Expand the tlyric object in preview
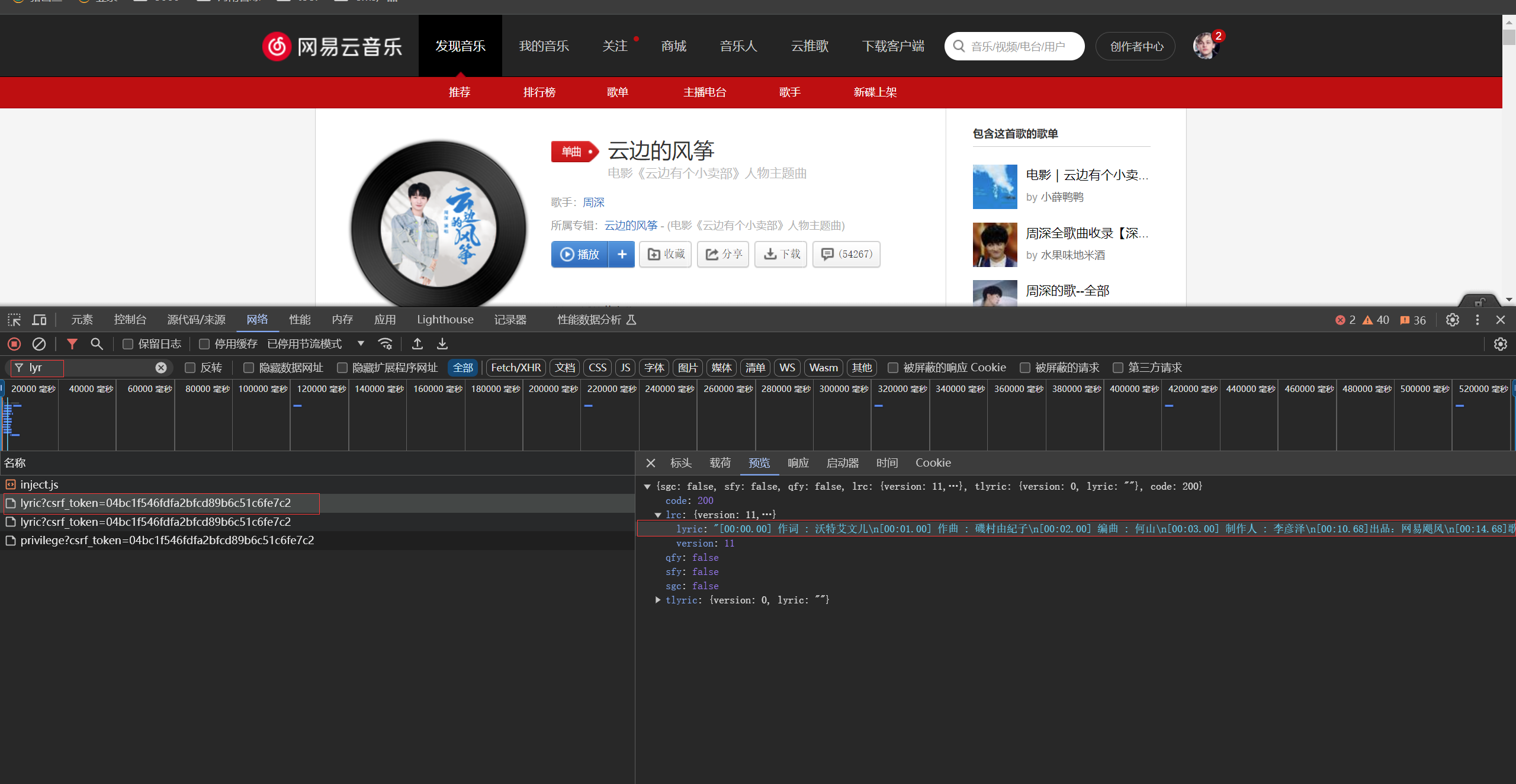This screenshot has height=784, width=1516. pyautogui.click(x=658, y=600)
